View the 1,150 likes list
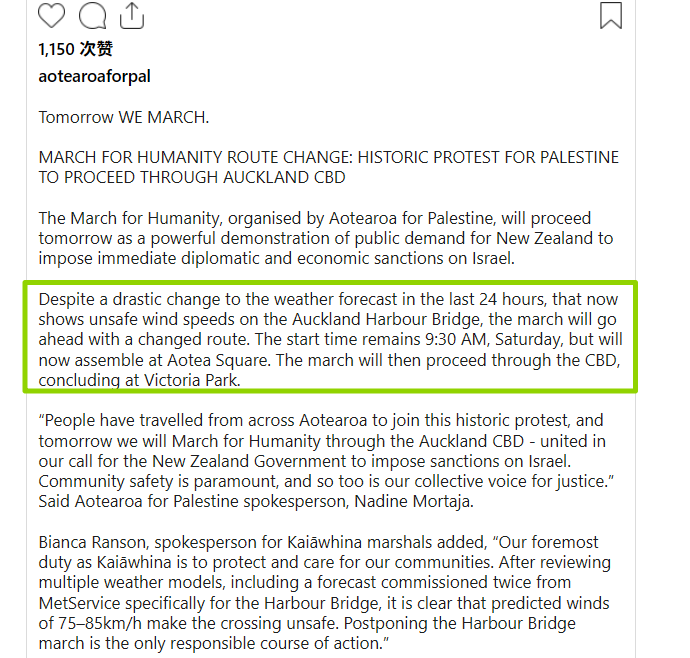Image resolution: width=690 pixels, height=658 pixels. click(76, 49)
